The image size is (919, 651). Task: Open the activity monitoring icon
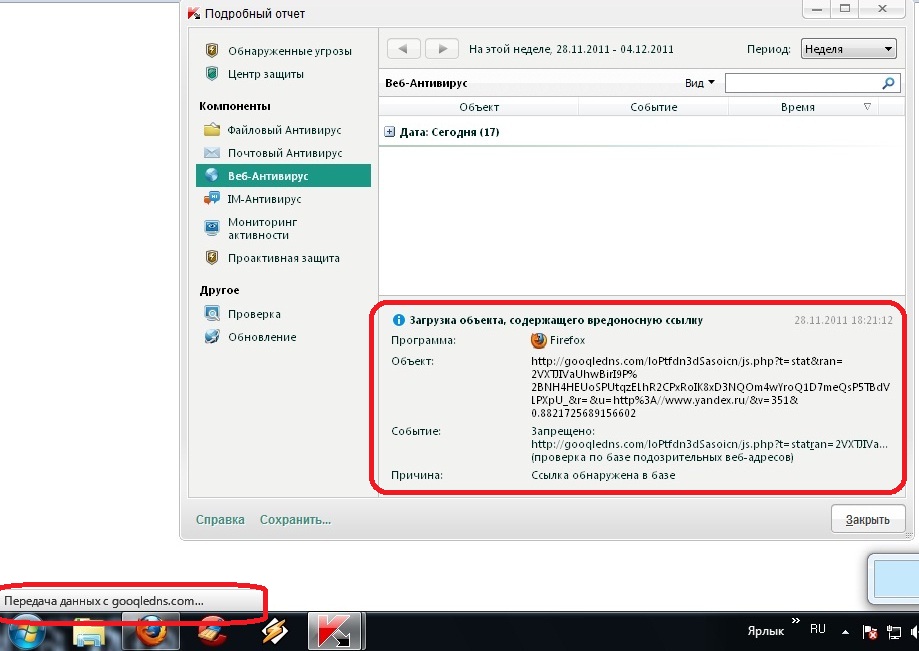pyautogui.click(x=211, y=228)
